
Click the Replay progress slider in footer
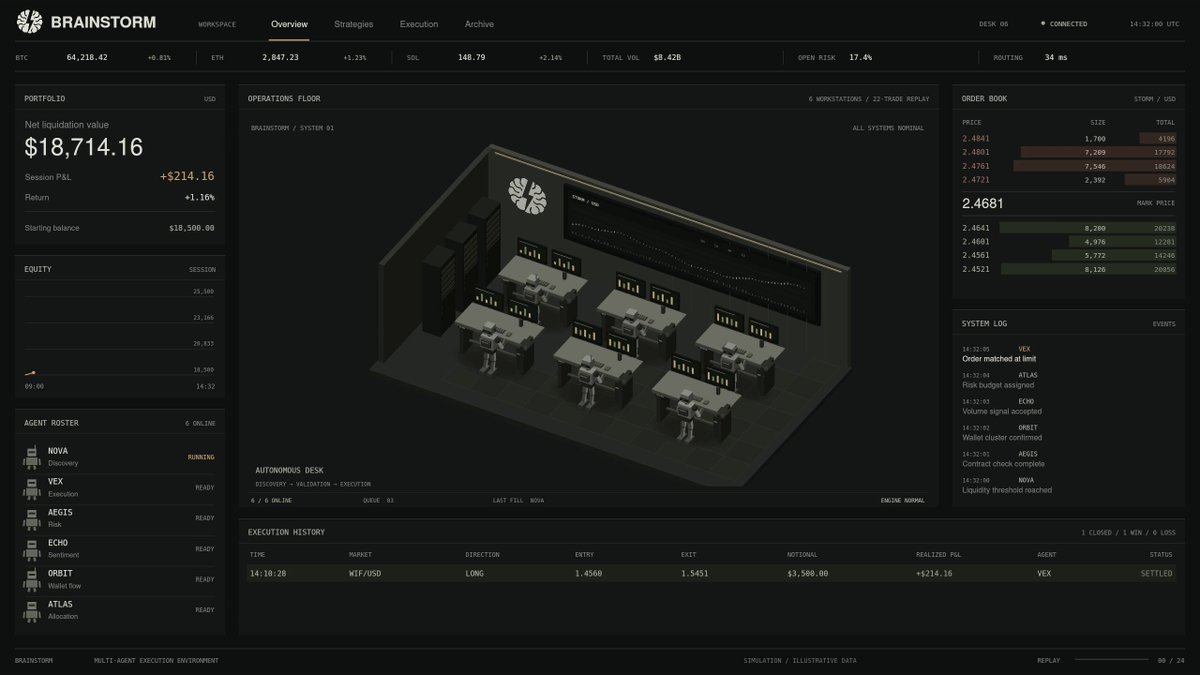click(x=1109, y=660)
